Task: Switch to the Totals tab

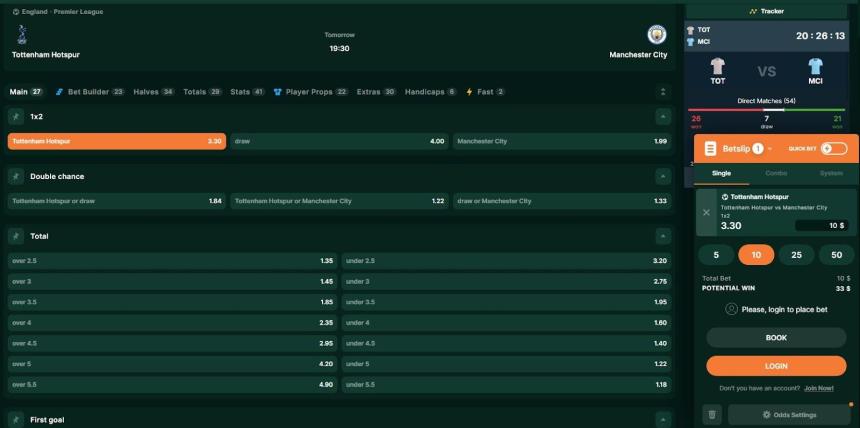Action: 202,92
